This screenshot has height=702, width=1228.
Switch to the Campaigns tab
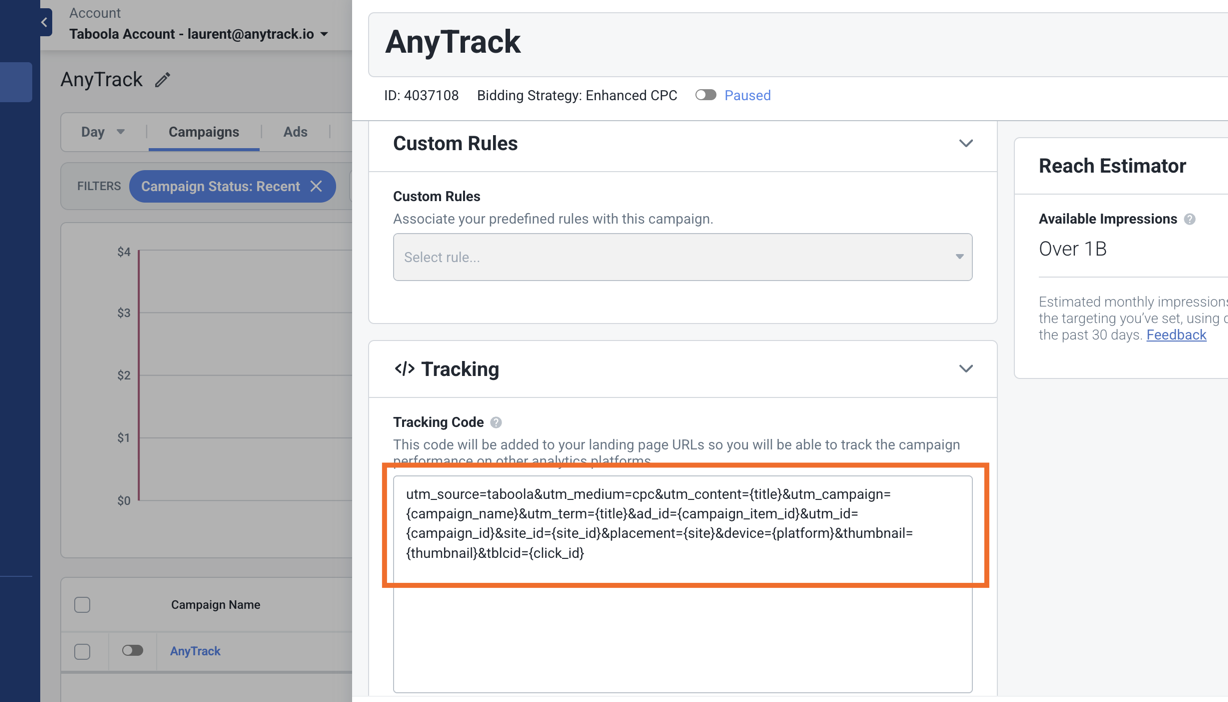pos(204,132)
